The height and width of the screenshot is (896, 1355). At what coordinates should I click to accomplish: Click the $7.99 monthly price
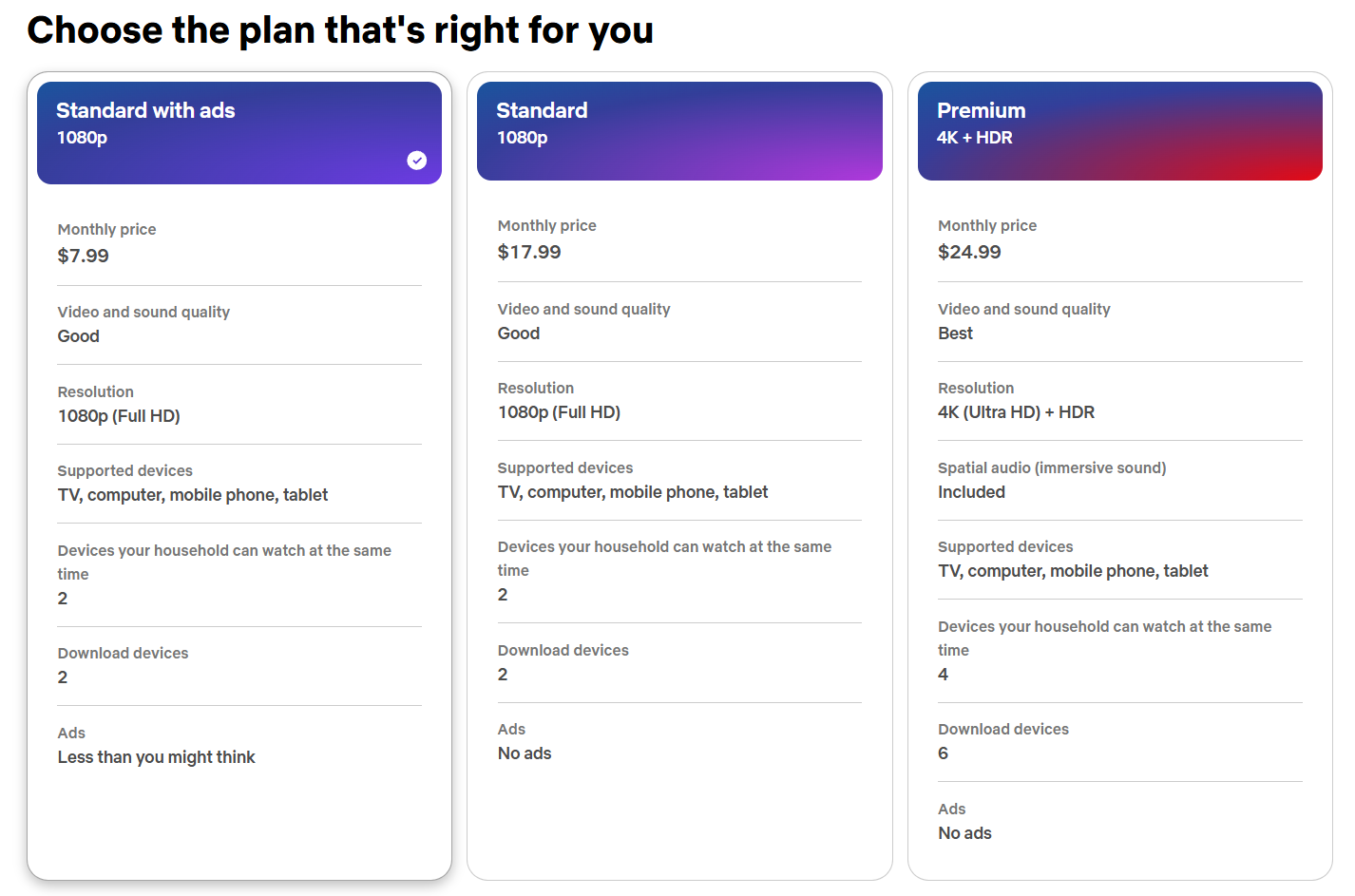click(84, 256)
